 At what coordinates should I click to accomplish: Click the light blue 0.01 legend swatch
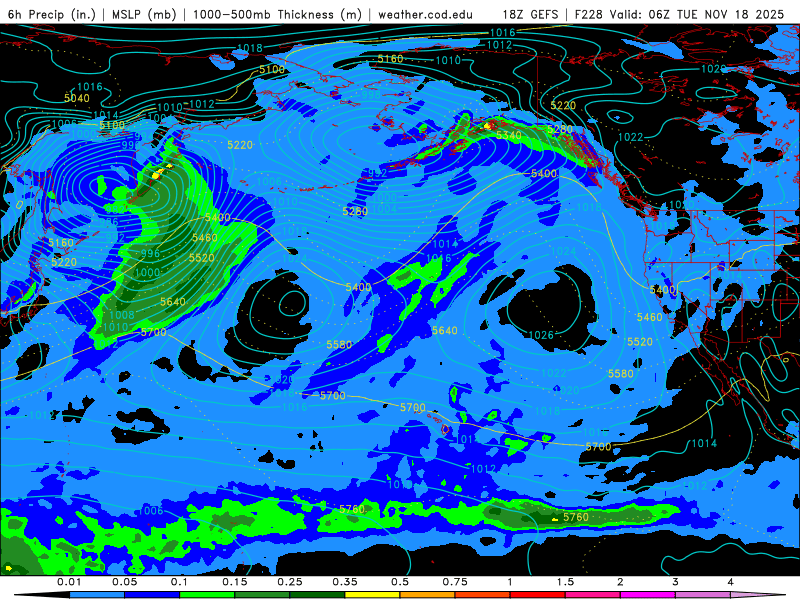[x=96, y=595]
